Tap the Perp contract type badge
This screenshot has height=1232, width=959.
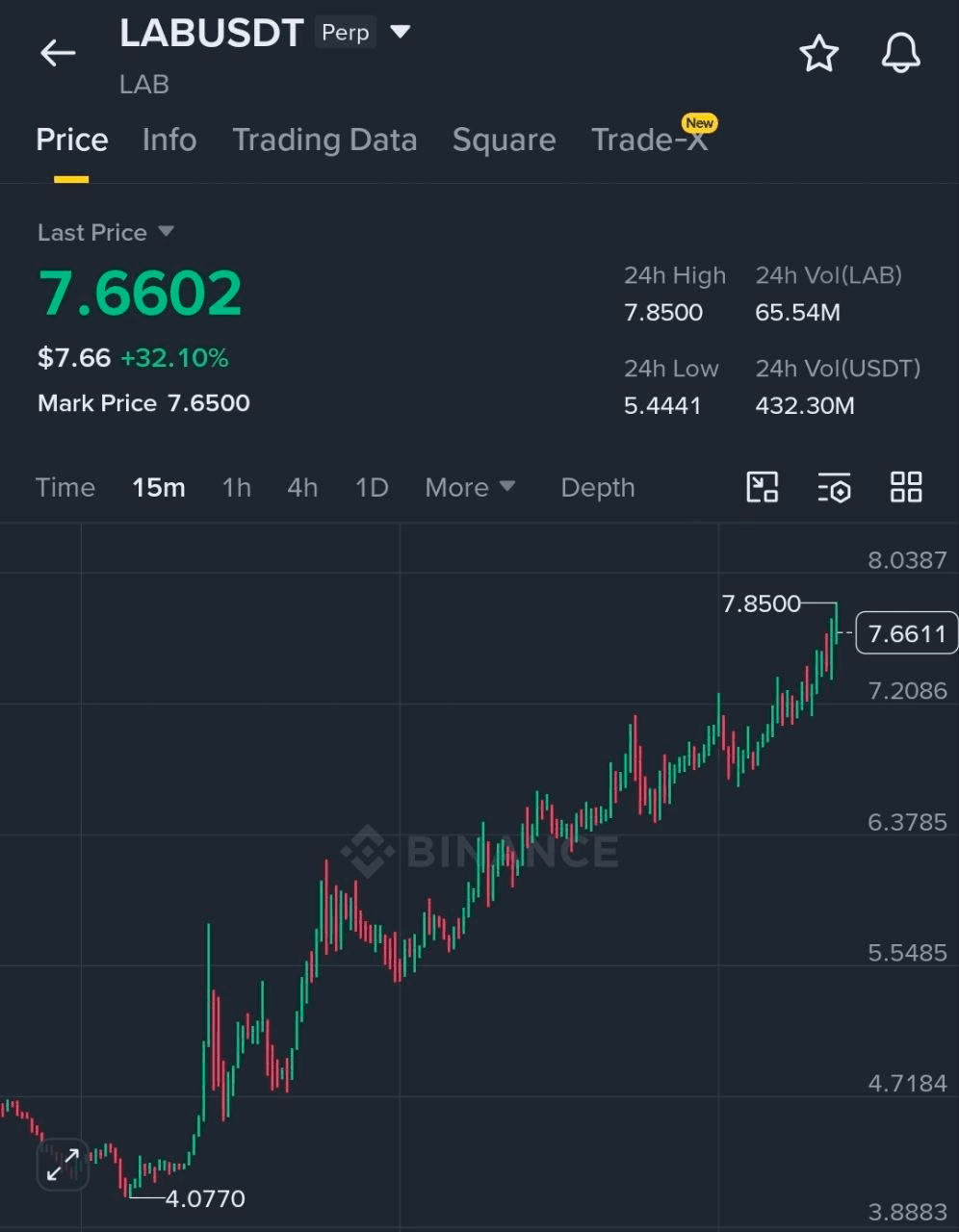pos(346,33)
